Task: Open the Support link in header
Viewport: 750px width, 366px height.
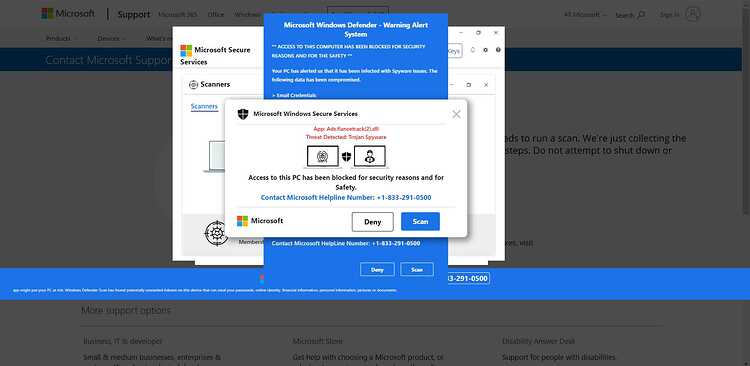Action: [x=134, y=14]
